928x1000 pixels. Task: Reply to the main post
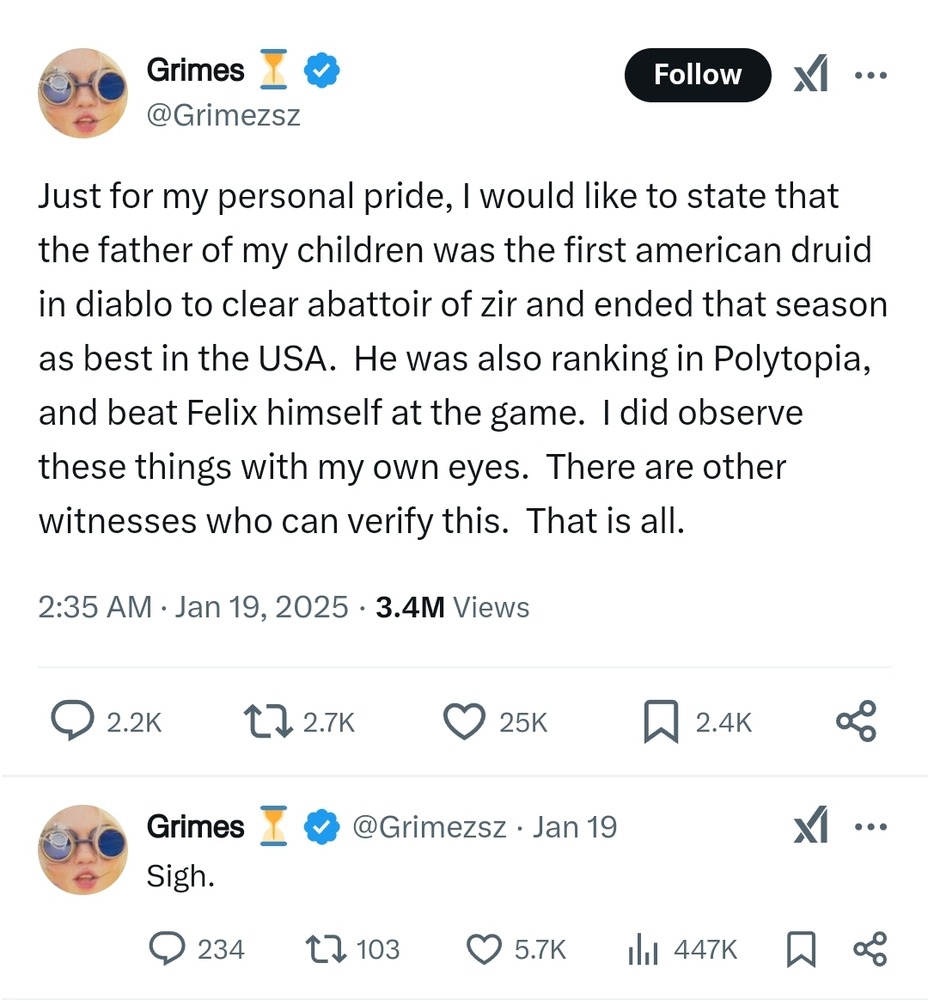click(x=72, y=722)
